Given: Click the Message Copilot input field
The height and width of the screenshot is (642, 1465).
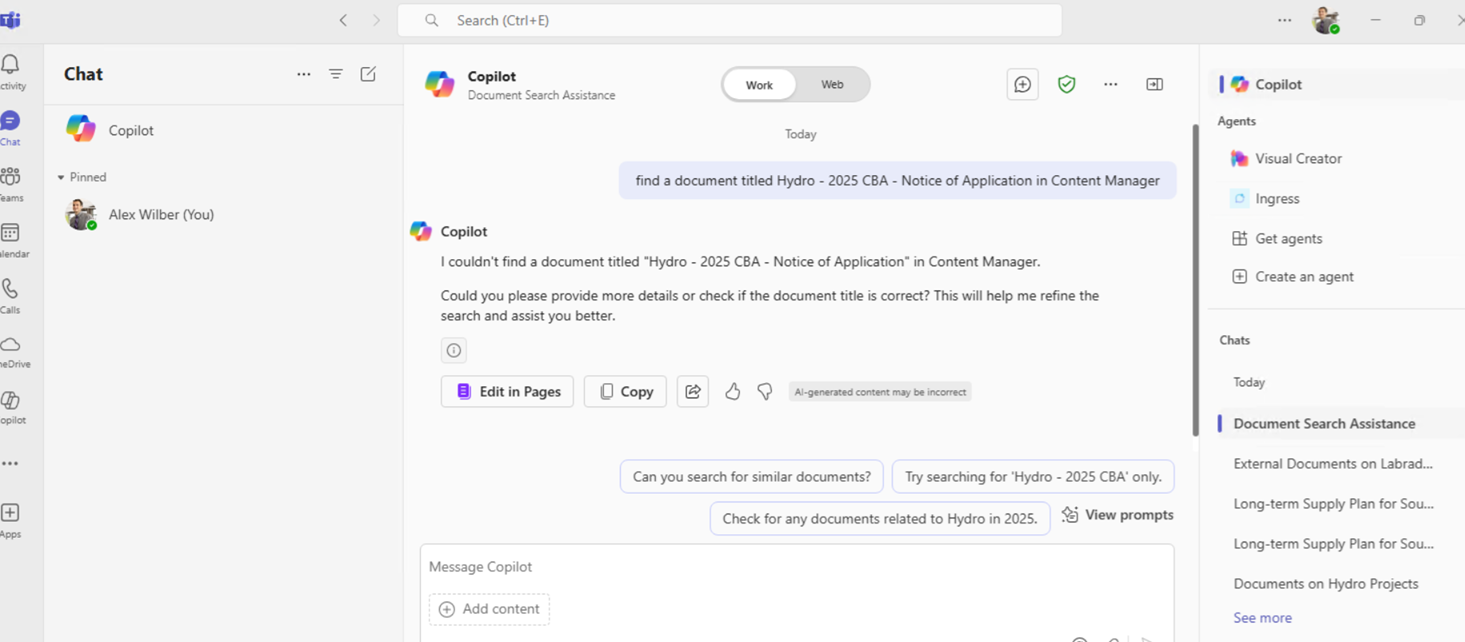Looking at the screenshot, I should (700, 567).
